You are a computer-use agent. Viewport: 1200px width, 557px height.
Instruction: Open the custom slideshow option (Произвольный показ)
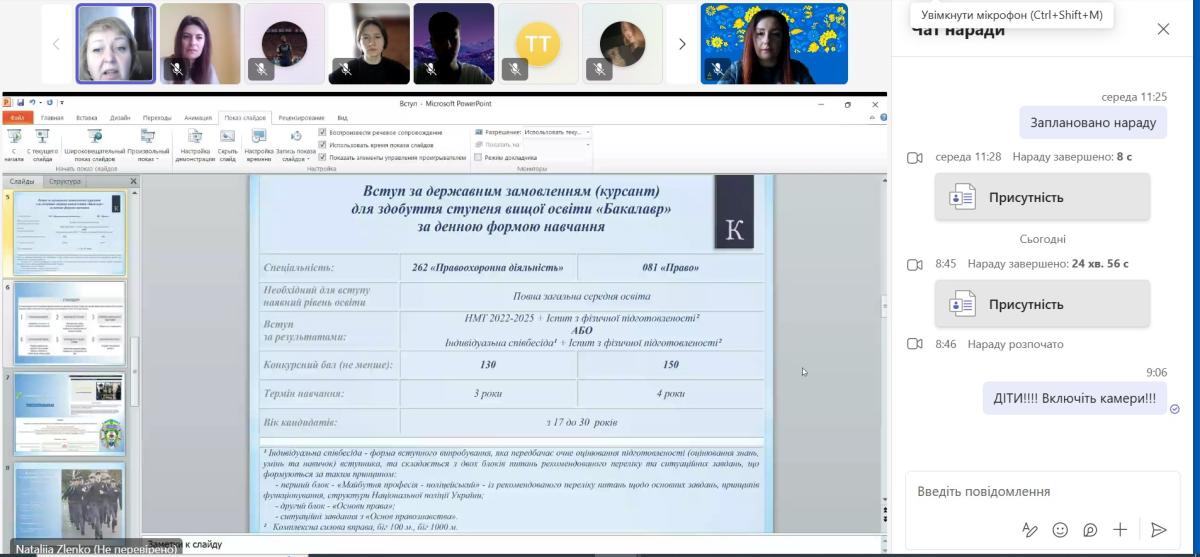tap(147, 145)
